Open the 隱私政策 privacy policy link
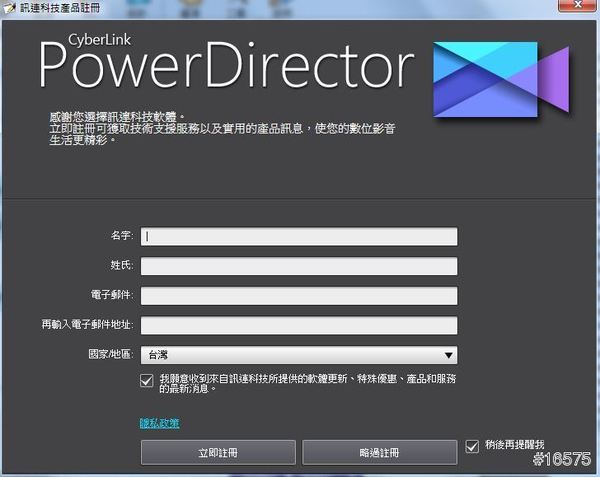 (160, 423)
